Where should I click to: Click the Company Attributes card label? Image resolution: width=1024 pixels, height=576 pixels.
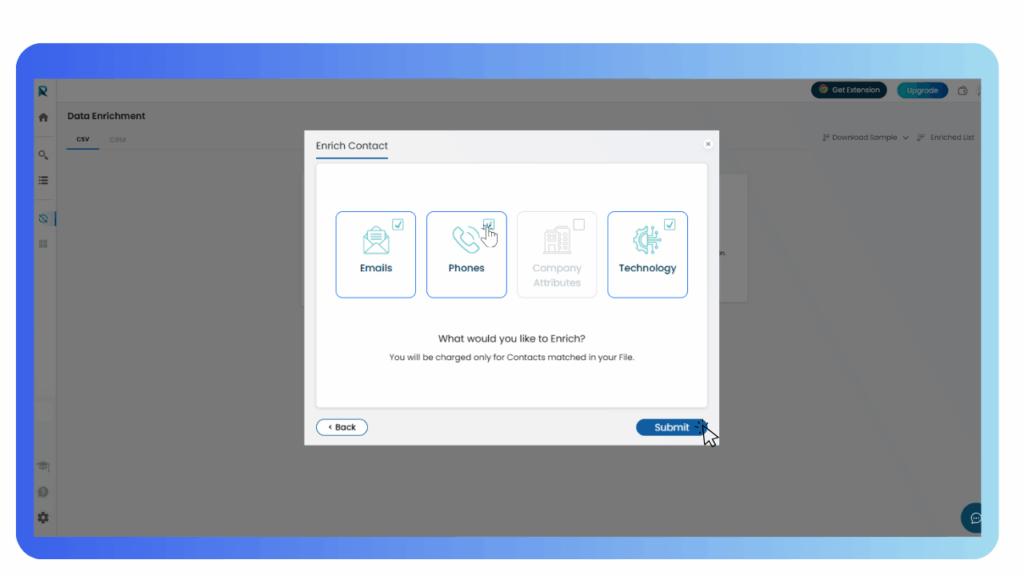pyautogui.click(x=557, y=275)
